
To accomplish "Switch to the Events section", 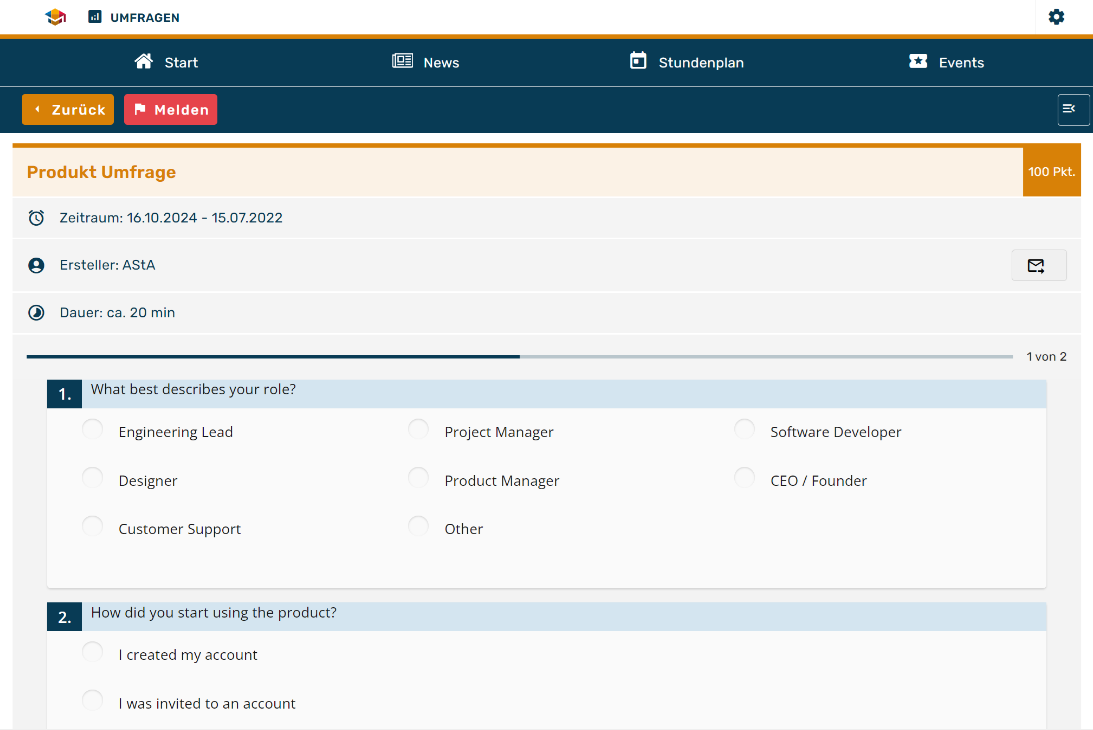I will [945, 61].
